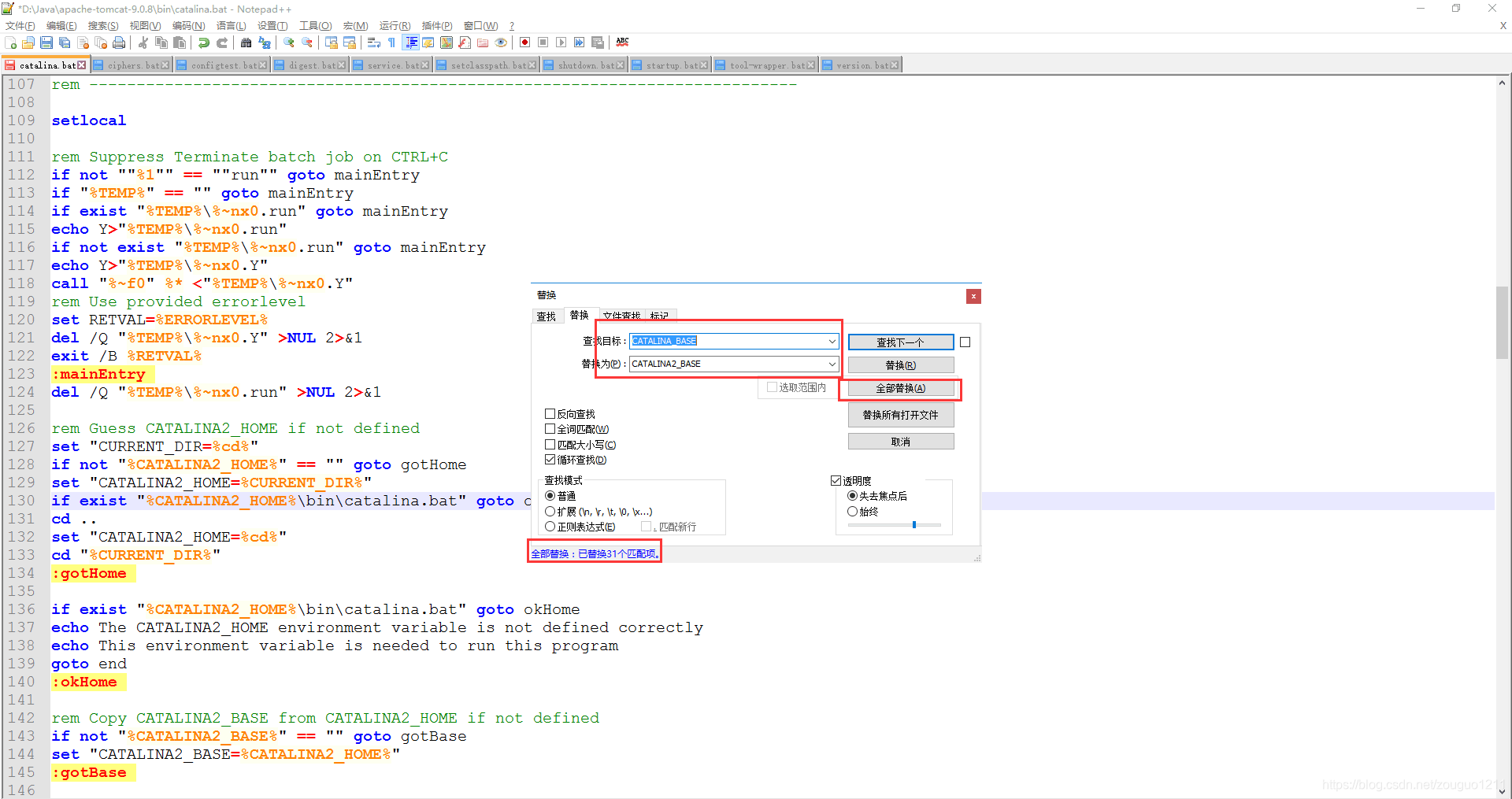Open a file using the folder icon
The image size is (1512, 799).
point(28,43)
